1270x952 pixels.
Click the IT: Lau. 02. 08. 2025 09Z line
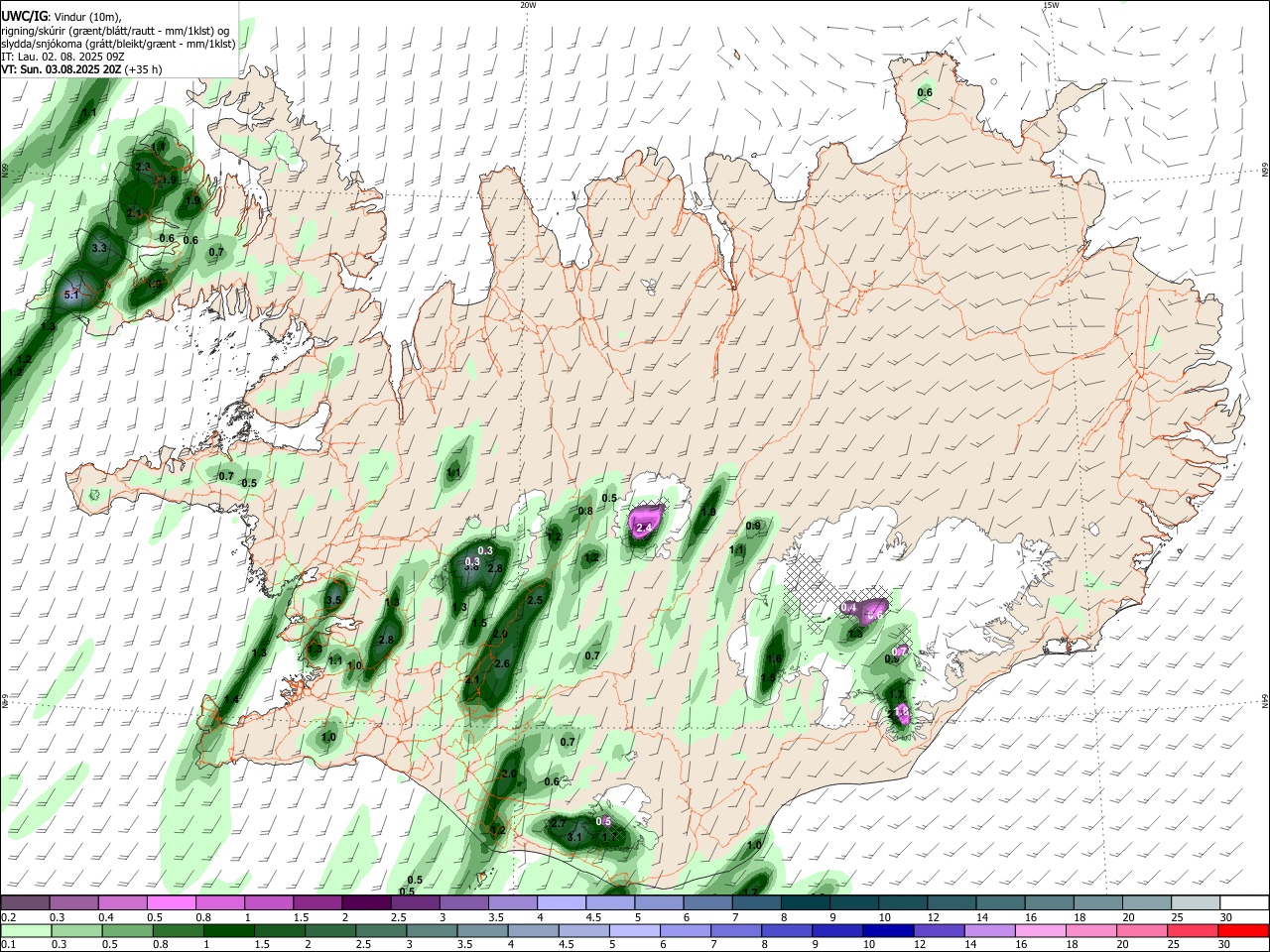click(x=63, y=57)
